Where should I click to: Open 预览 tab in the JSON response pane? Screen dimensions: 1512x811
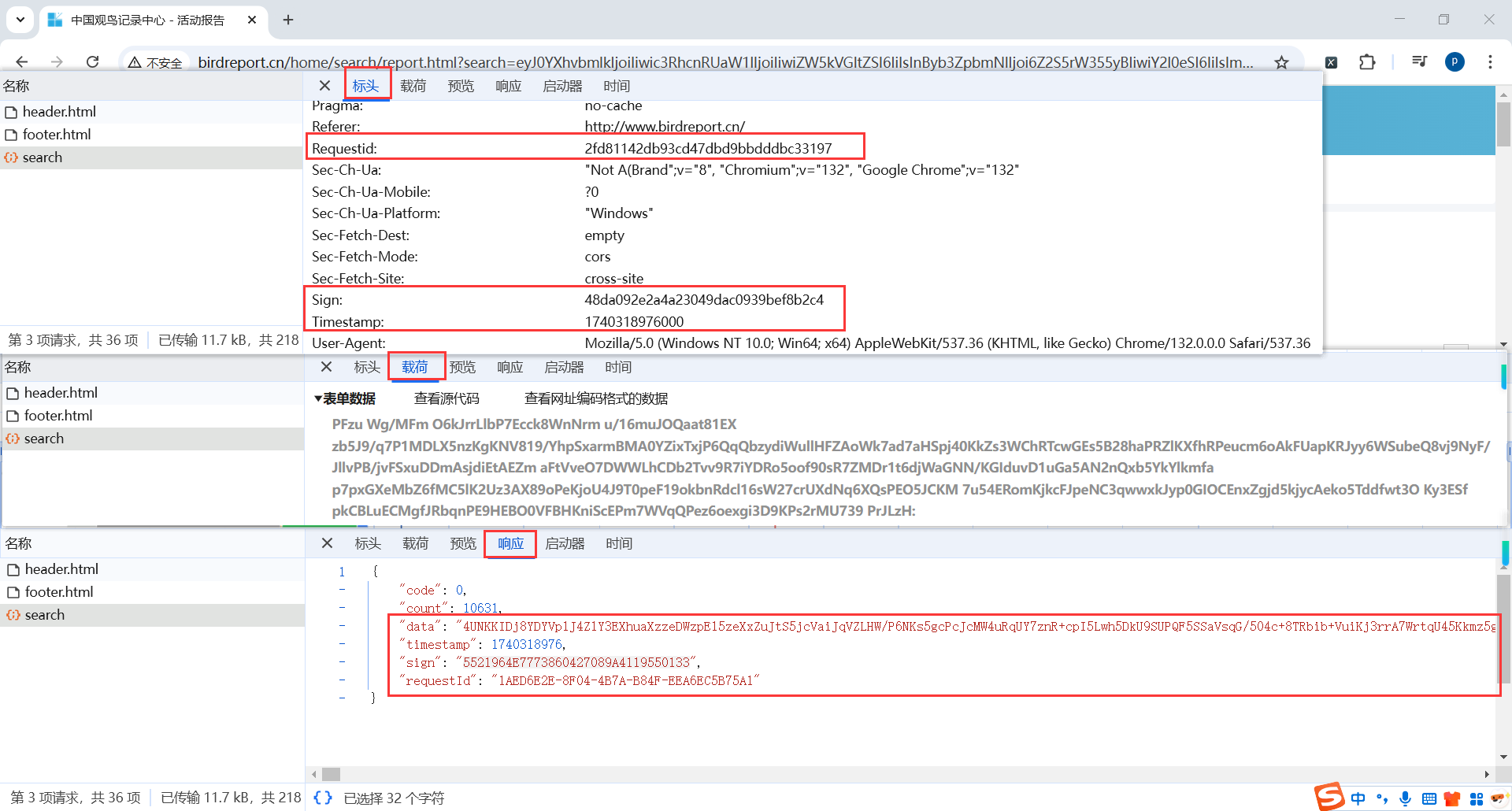pyautogui.click(x=463, y=543)
